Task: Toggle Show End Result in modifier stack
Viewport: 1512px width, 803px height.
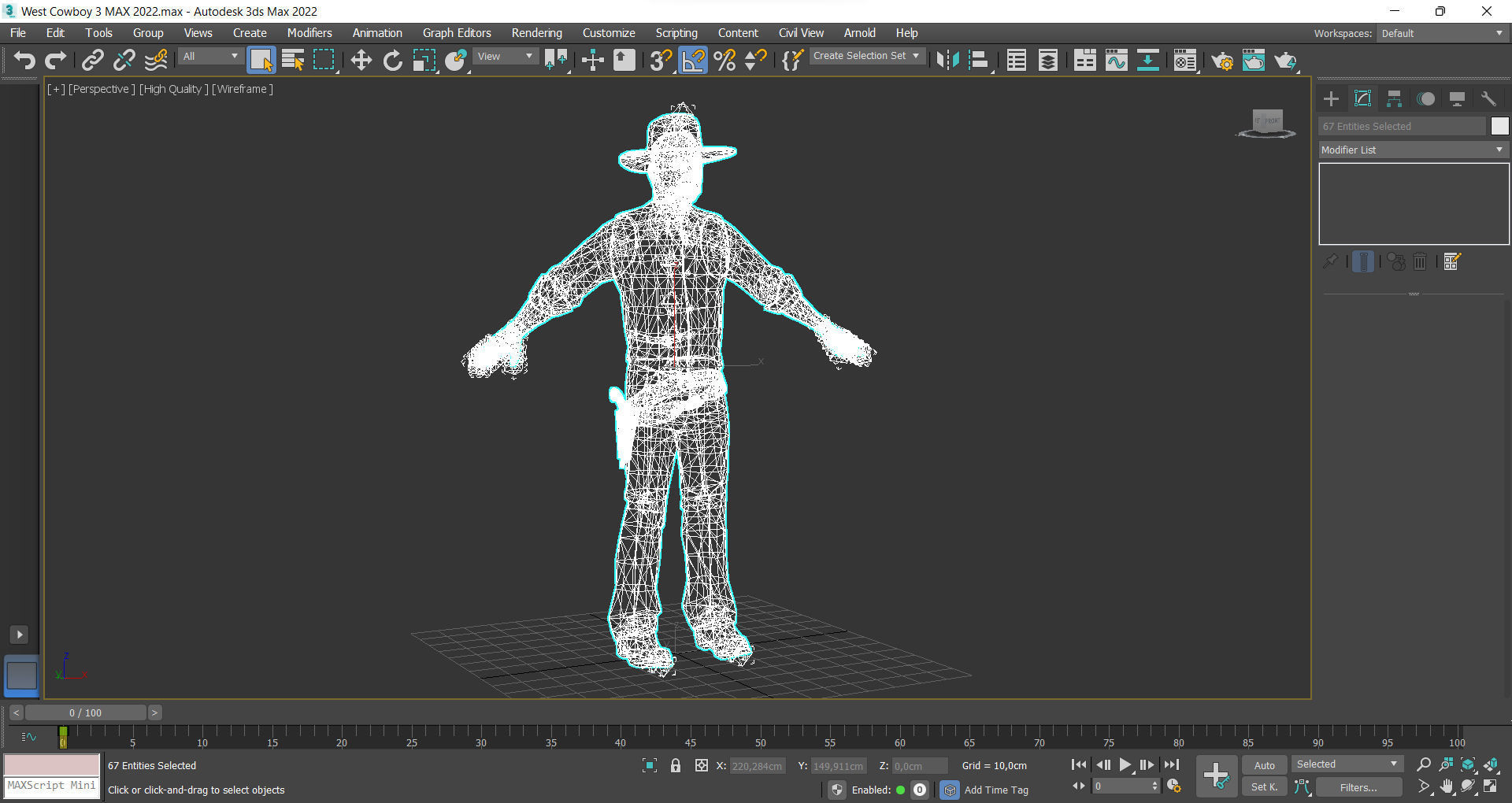Action: (x=1363, y=261)
